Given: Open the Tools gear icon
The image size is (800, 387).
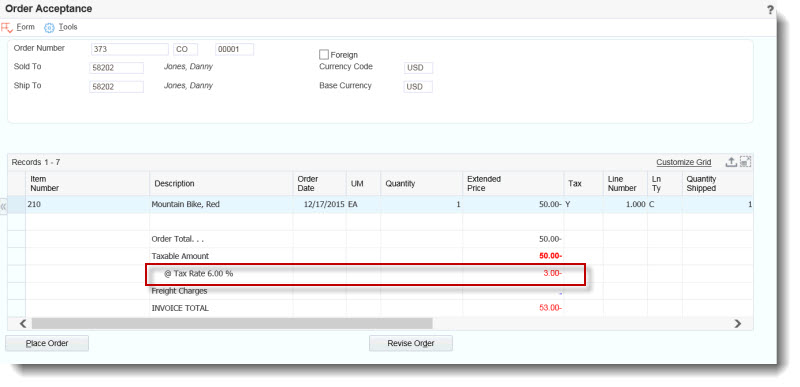Looking at the screenshot, I should [49, 28].
